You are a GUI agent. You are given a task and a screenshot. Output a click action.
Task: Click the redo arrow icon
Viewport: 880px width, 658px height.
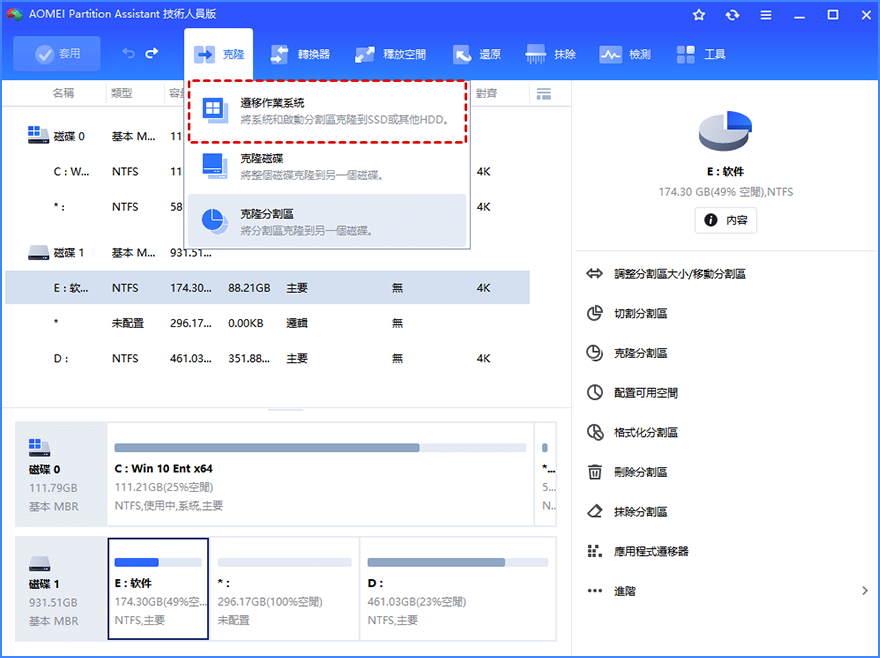click(x=152, y=53)
